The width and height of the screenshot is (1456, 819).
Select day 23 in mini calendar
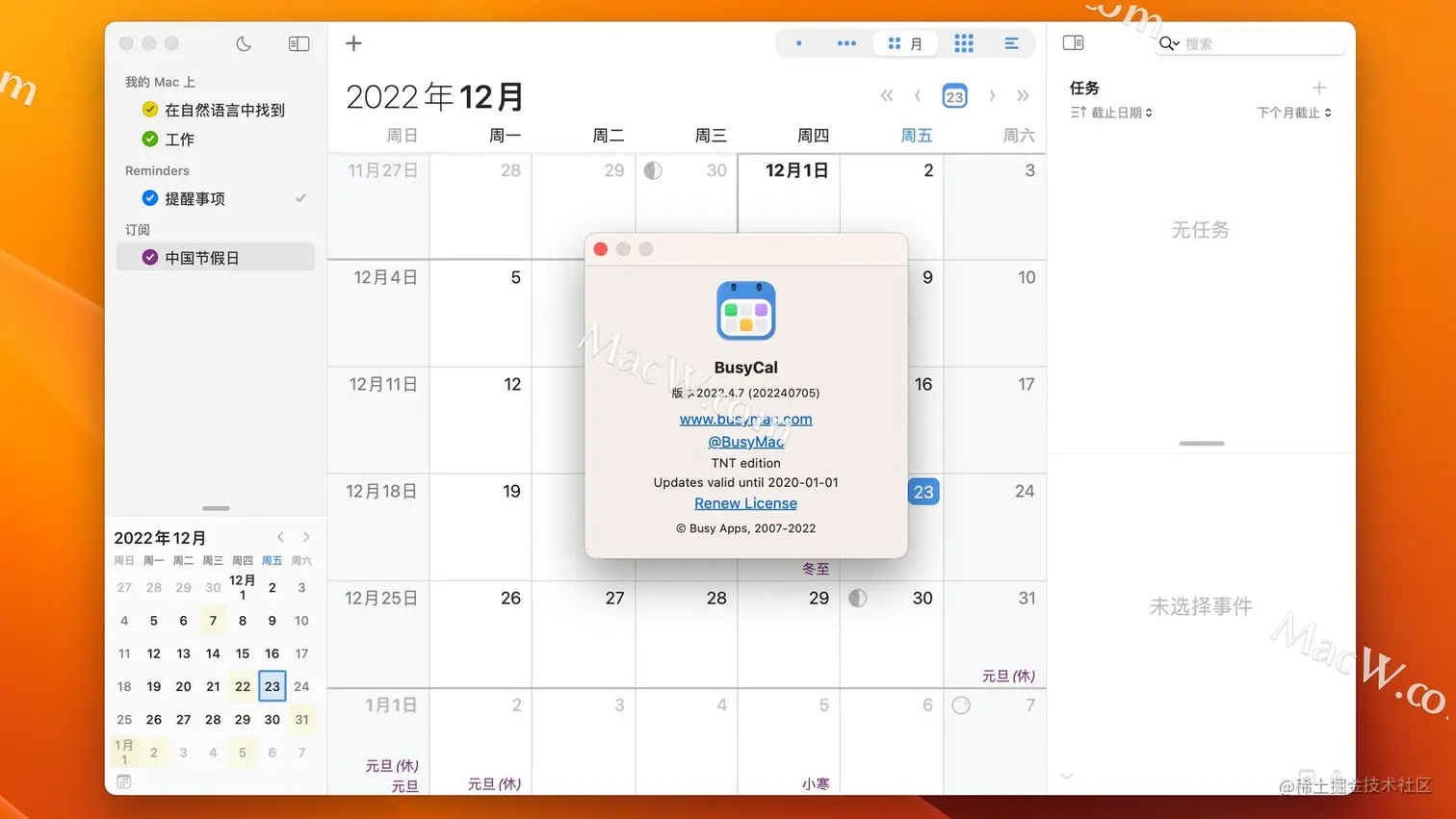273,686
